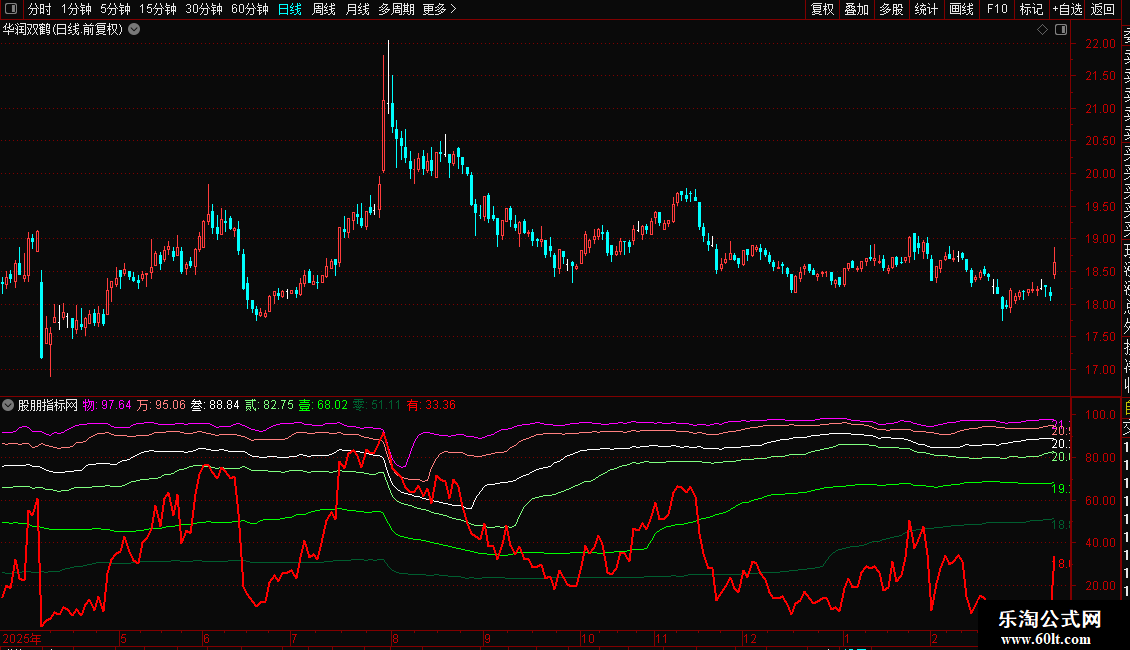Click the 返回 back button
Screen dimensions: 1130x650
click(1103, 9)
